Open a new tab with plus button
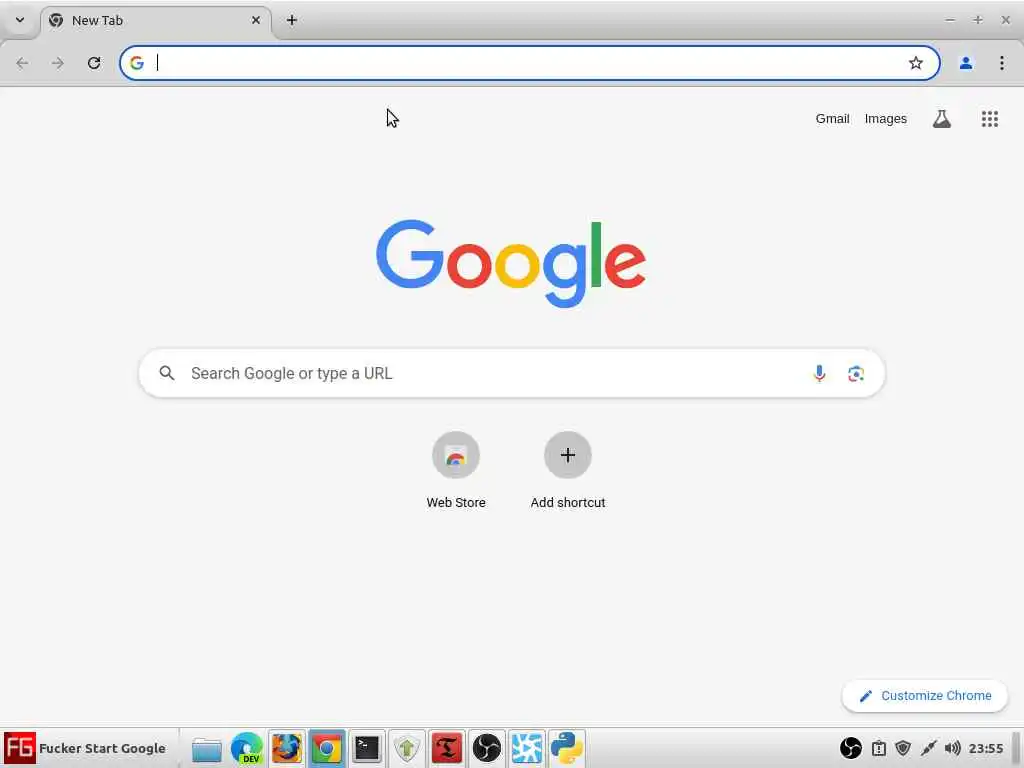The image size is (1024, 768). pyautogui.click(x=292, y=20)
